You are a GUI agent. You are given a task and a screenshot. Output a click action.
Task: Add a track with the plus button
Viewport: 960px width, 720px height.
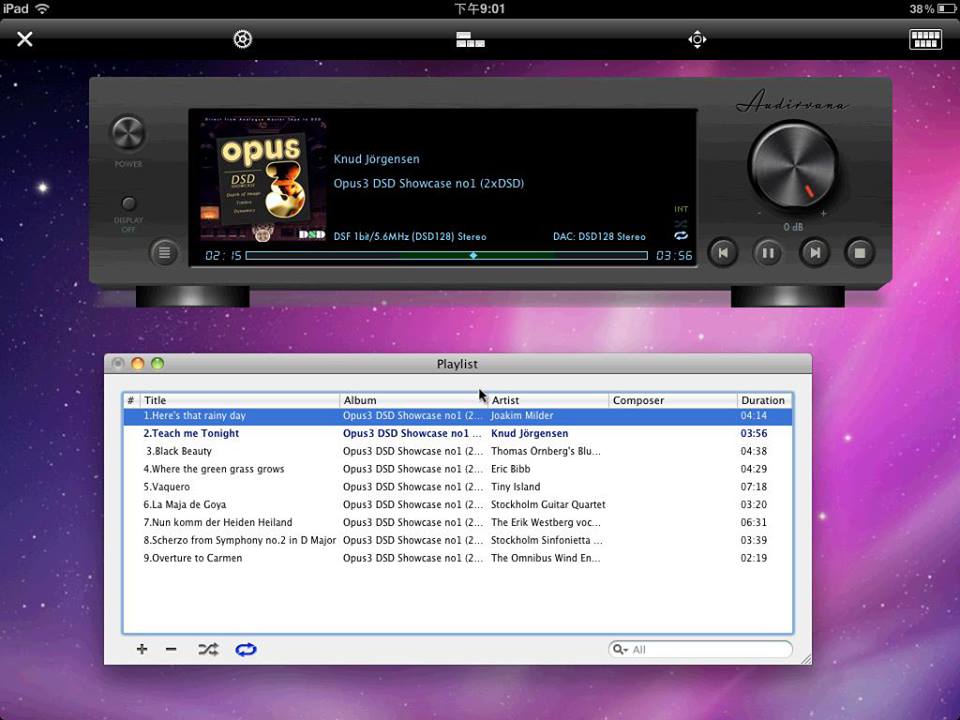[142, 649]
